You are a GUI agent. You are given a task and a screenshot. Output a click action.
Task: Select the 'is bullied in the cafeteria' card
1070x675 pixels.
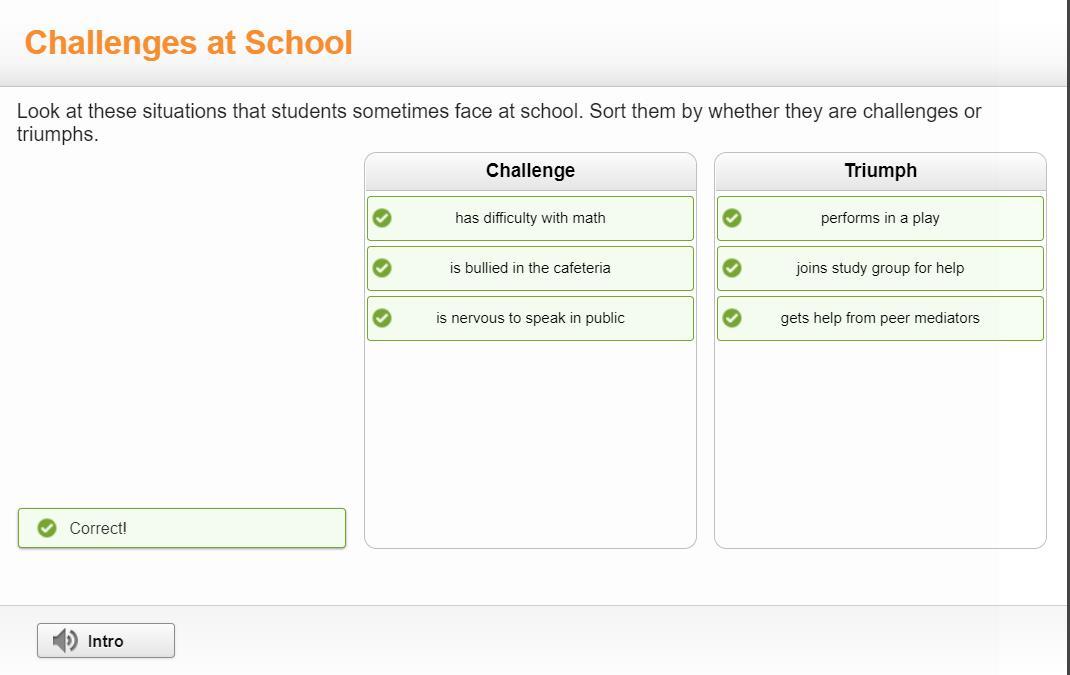pyautogui.click(x=530, y=268)
